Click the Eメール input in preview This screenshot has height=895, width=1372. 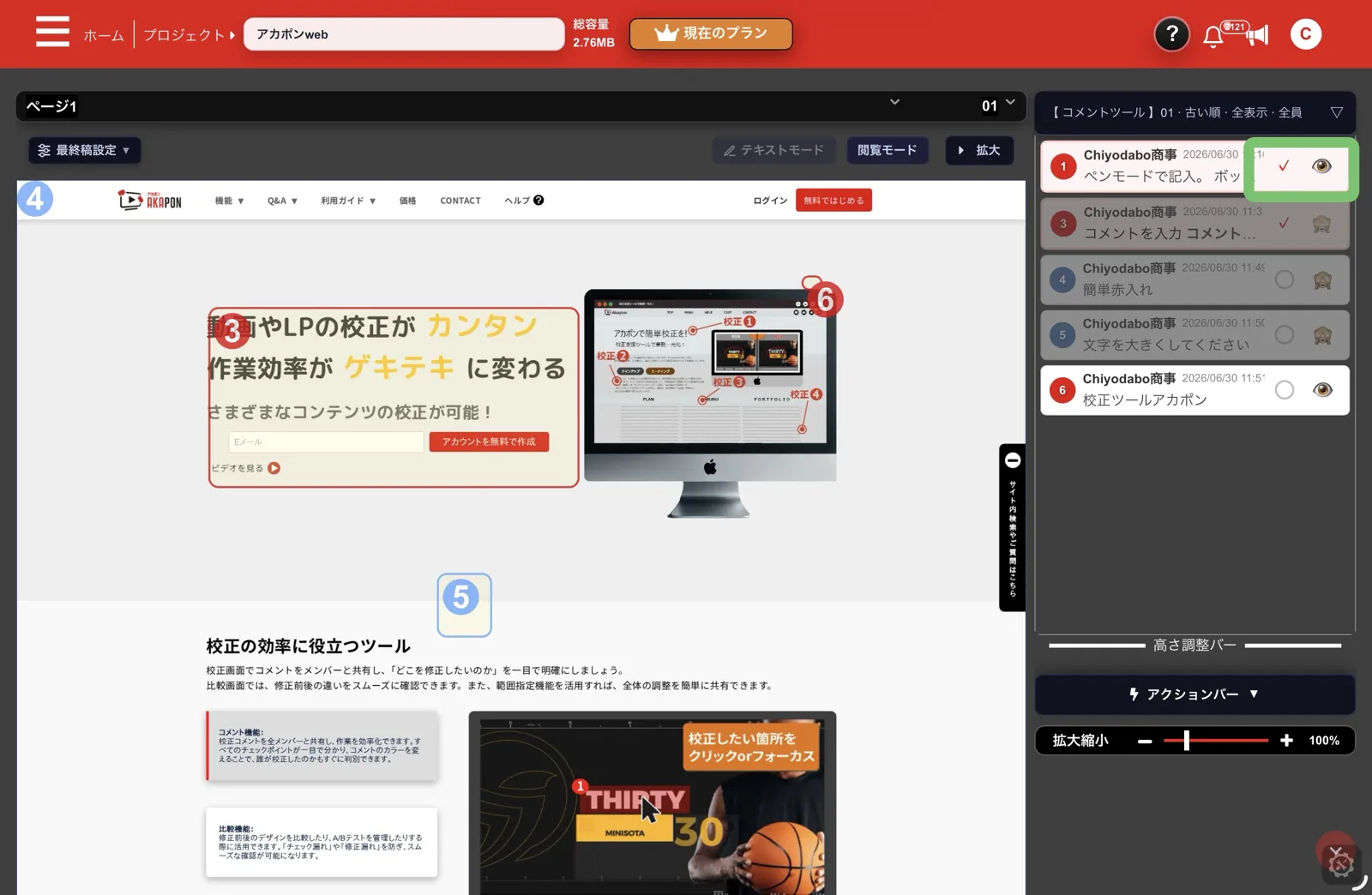tap(326, 441)
